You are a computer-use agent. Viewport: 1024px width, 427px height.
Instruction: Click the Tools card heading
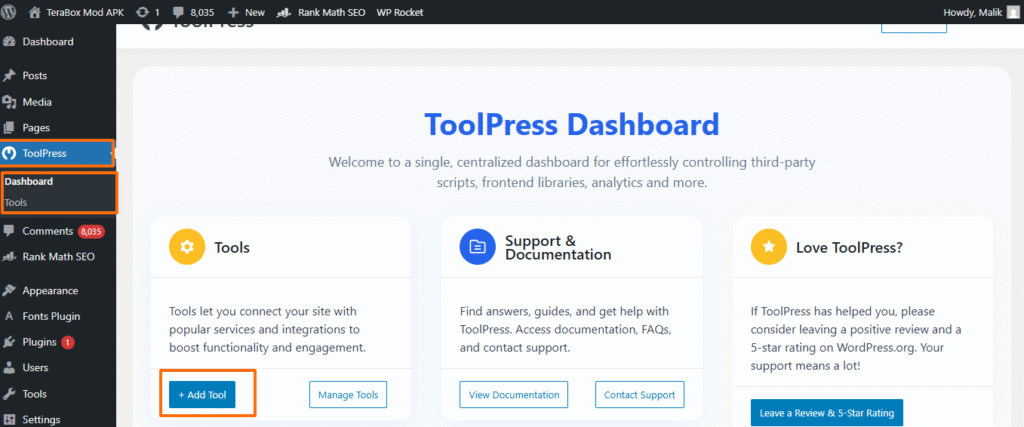(232, 247)
